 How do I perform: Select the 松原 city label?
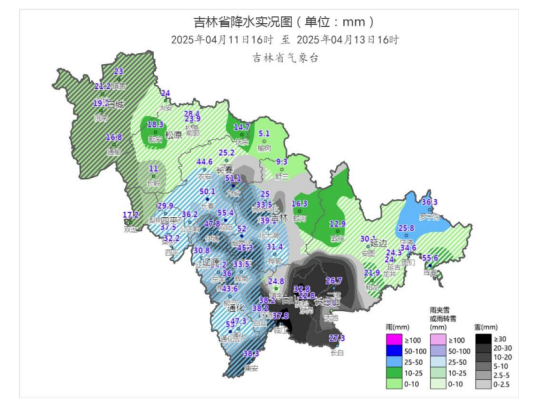(174, 135)
